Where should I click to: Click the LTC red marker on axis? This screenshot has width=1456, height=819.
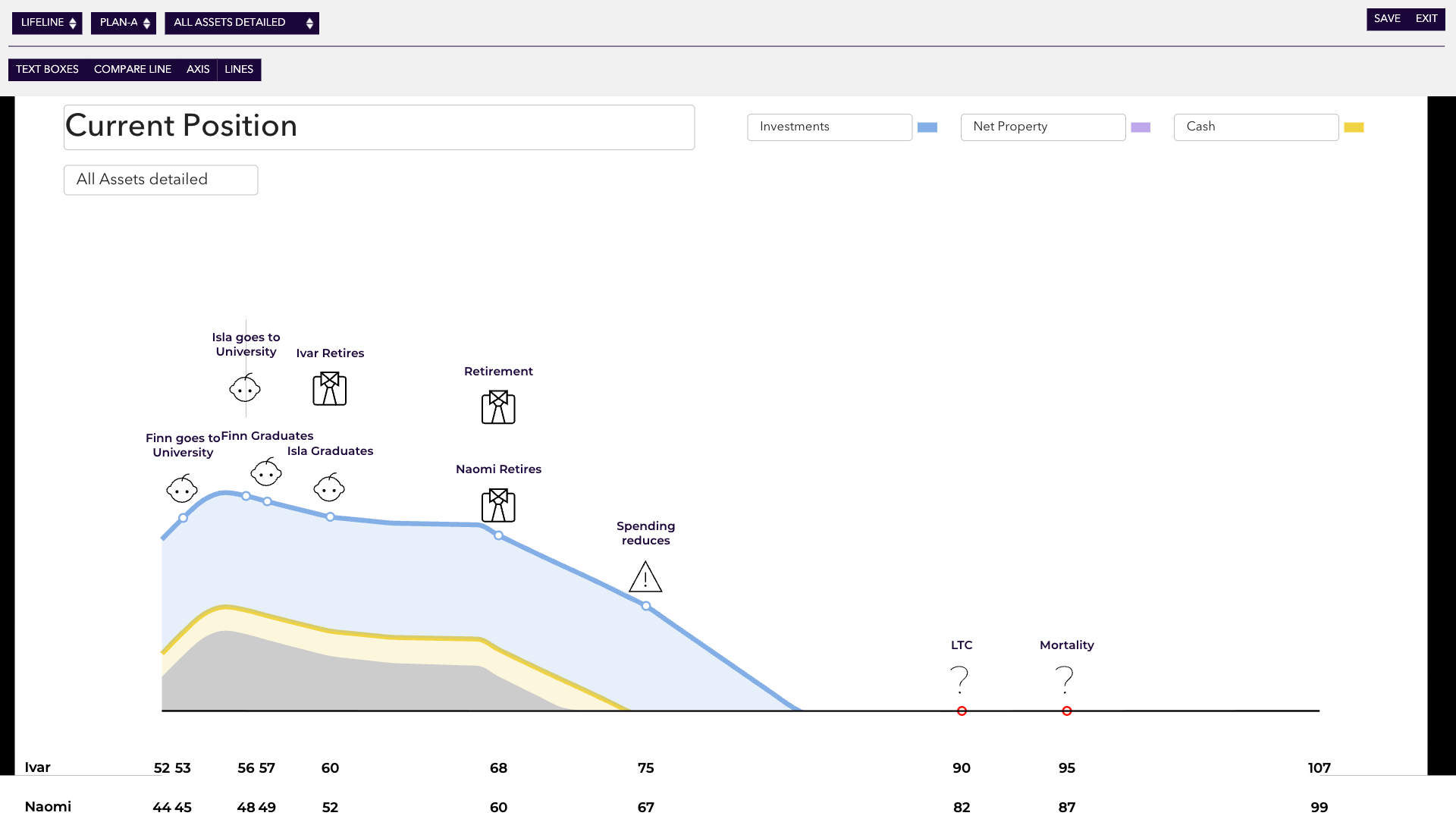962,711
